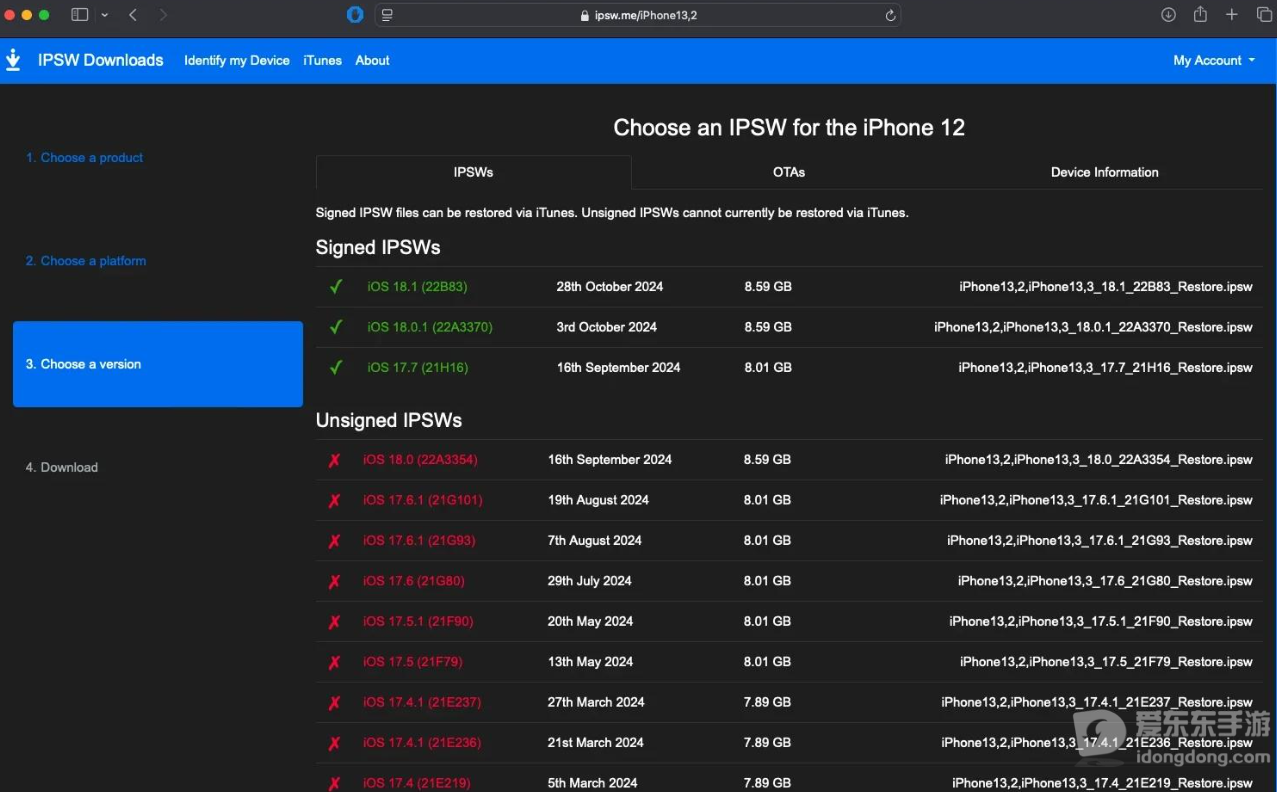Click the page reader icon in address bar
1277x792 pixels.
pos(388,15)
